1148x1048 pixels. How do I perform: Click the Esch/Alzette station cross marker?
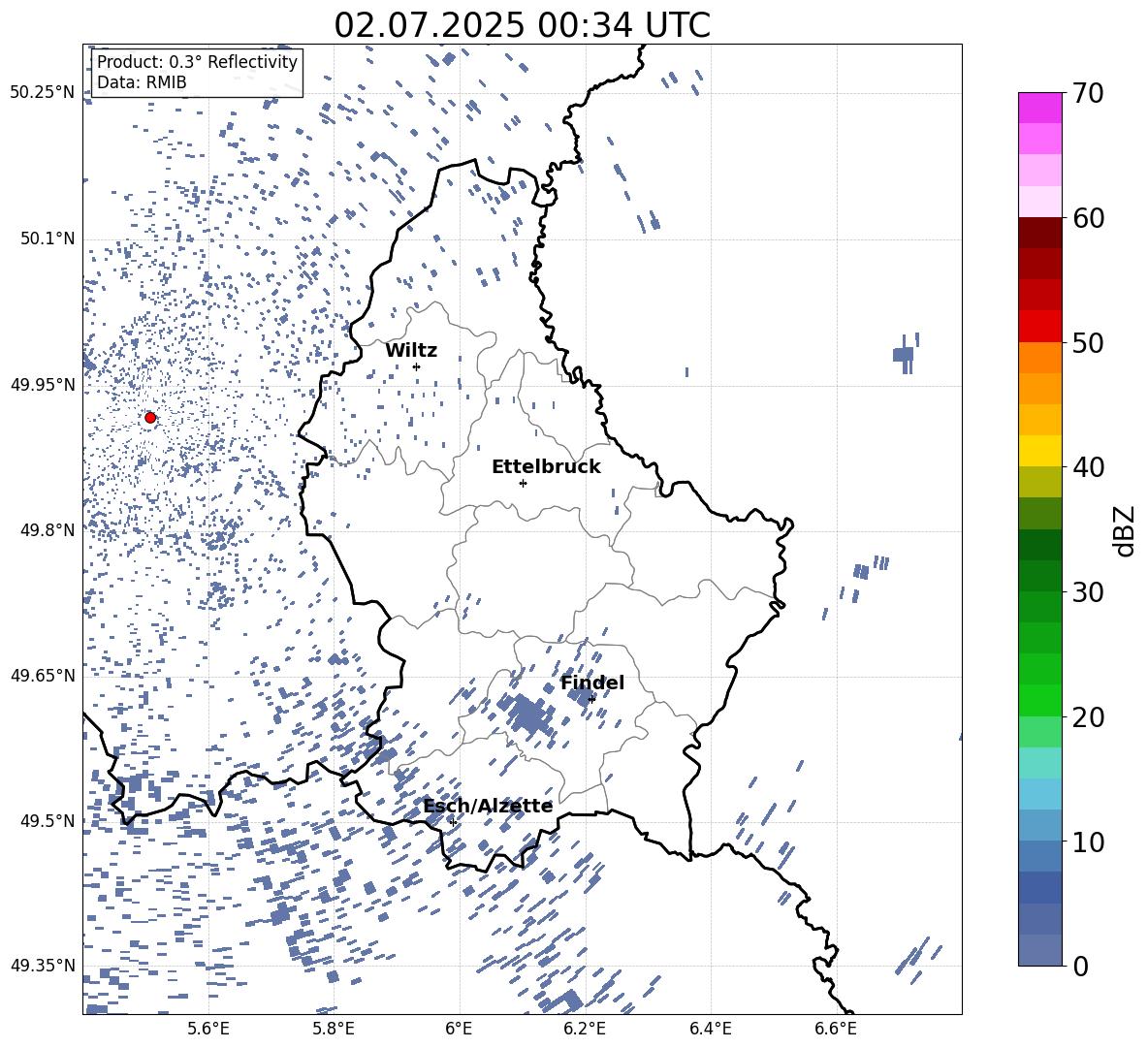(453, 822)
